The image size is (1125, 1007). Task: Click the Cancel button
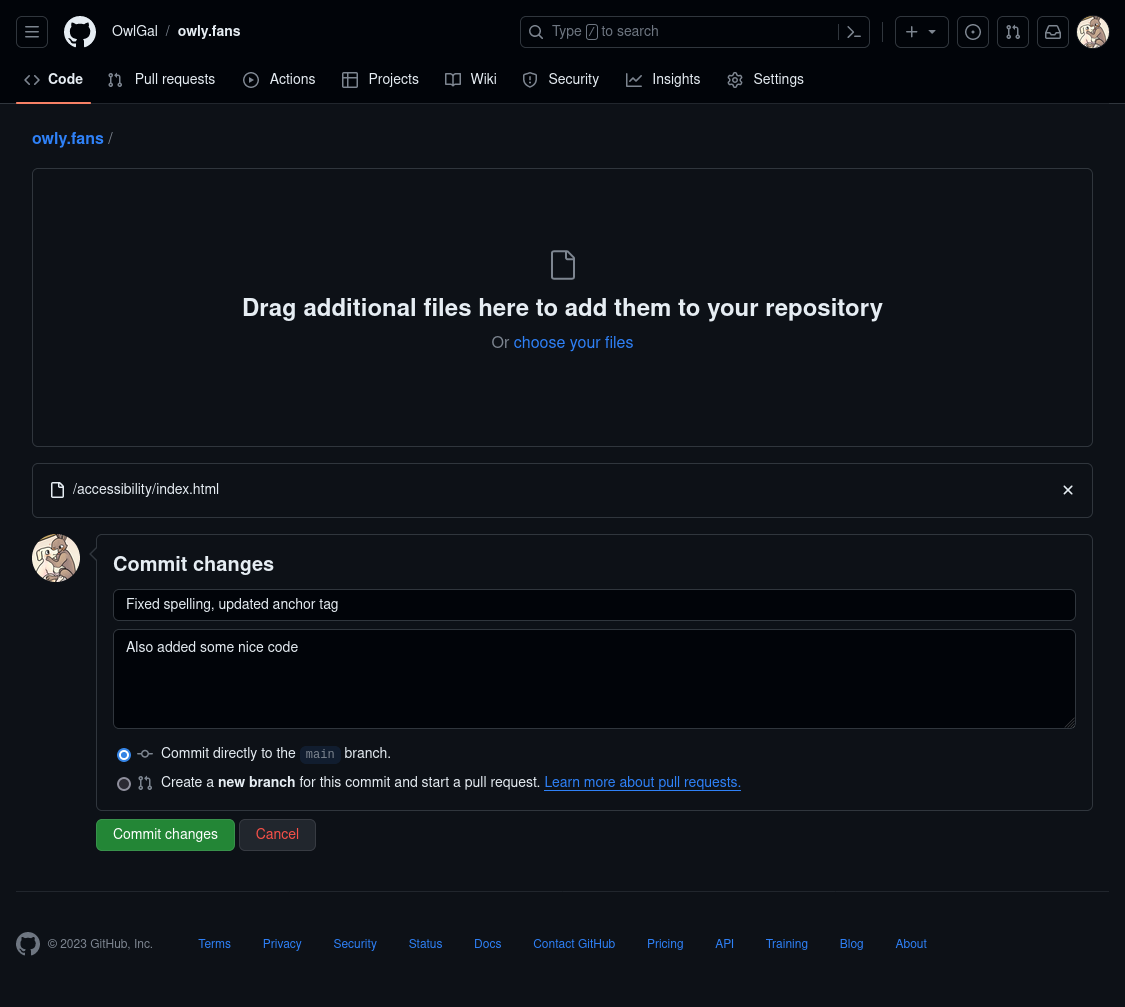coord(277,835)
